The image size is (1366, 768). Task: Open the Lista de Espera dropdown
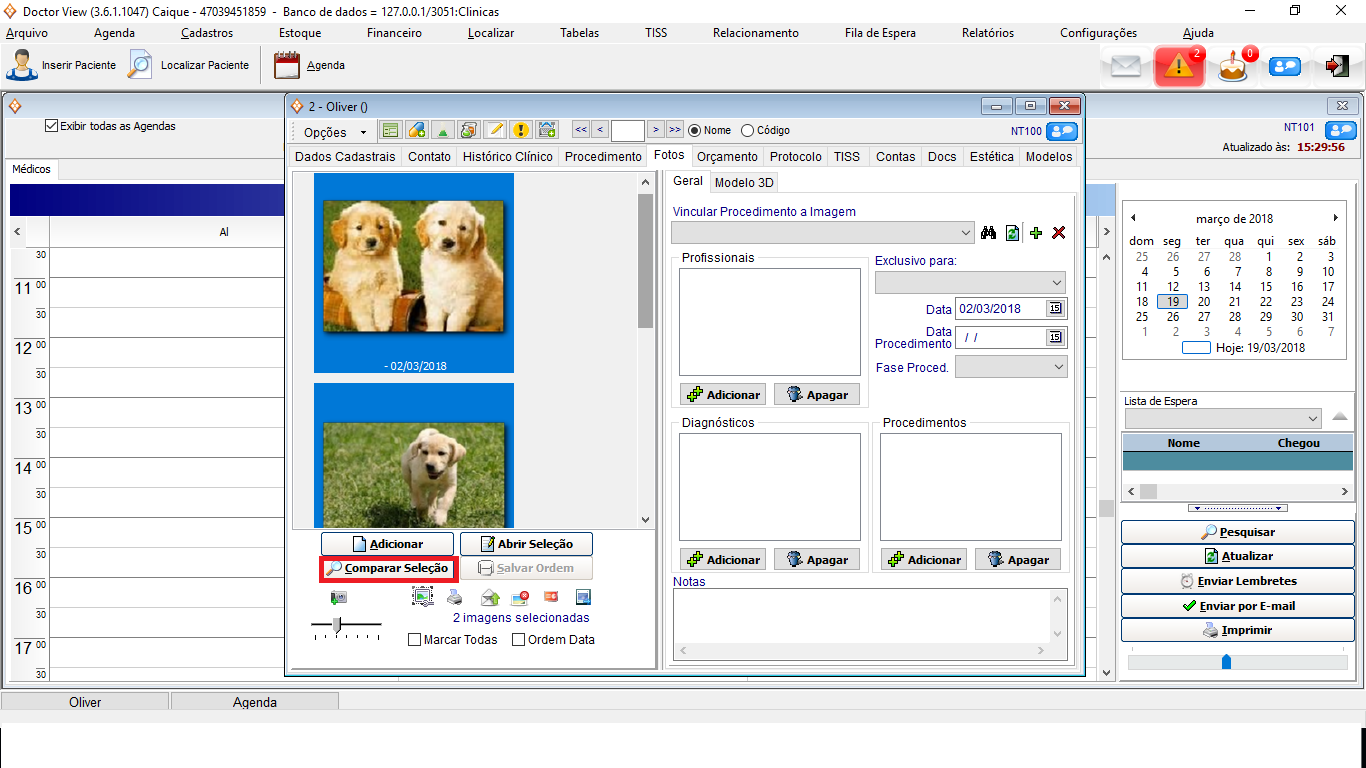[x=1313, y=418]
